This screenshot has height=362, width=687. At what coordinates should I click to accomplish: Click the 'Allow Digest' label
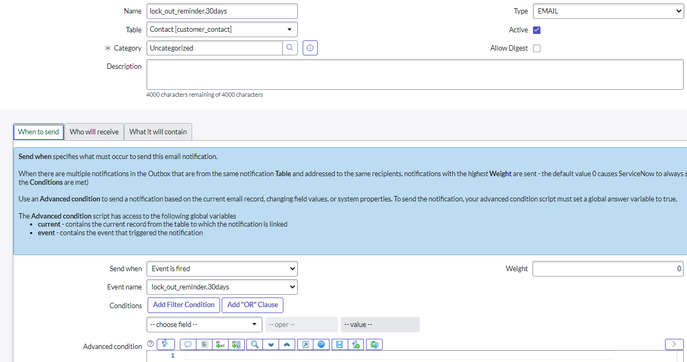click(x=509, y=48)
